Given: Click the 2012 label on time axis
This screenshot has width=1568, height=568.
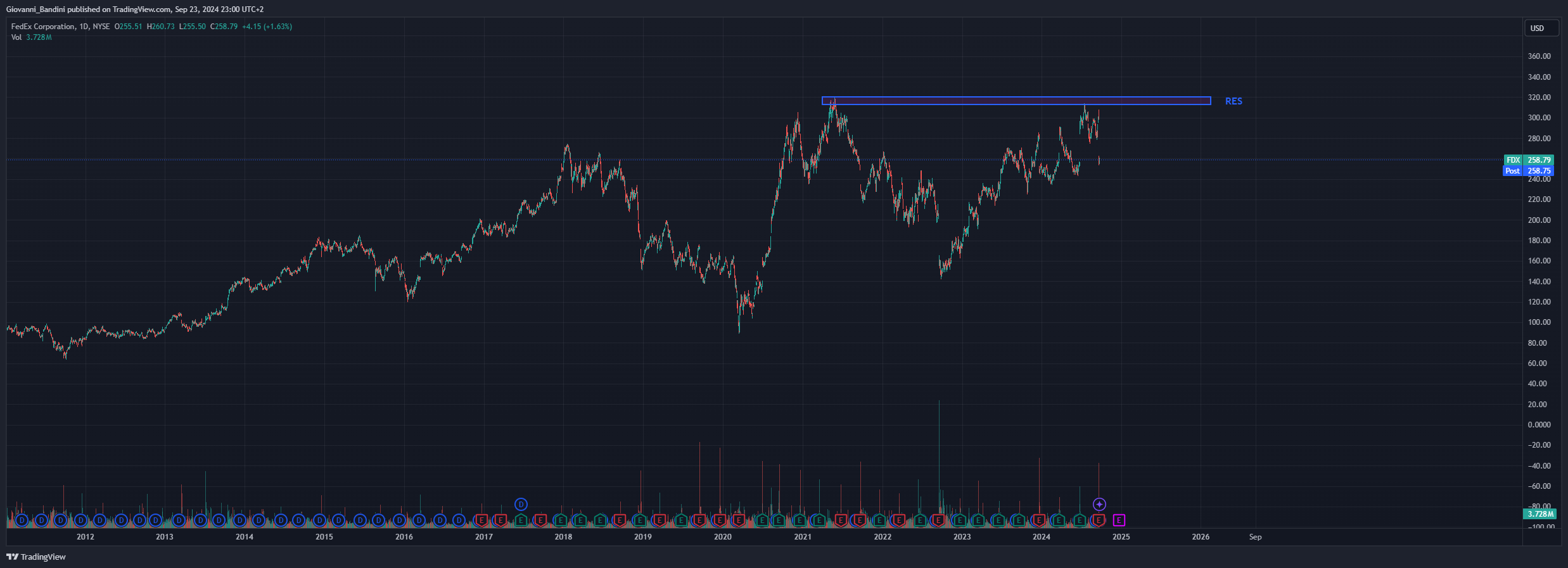Looking at the screenshot, I should click(86, 537).
